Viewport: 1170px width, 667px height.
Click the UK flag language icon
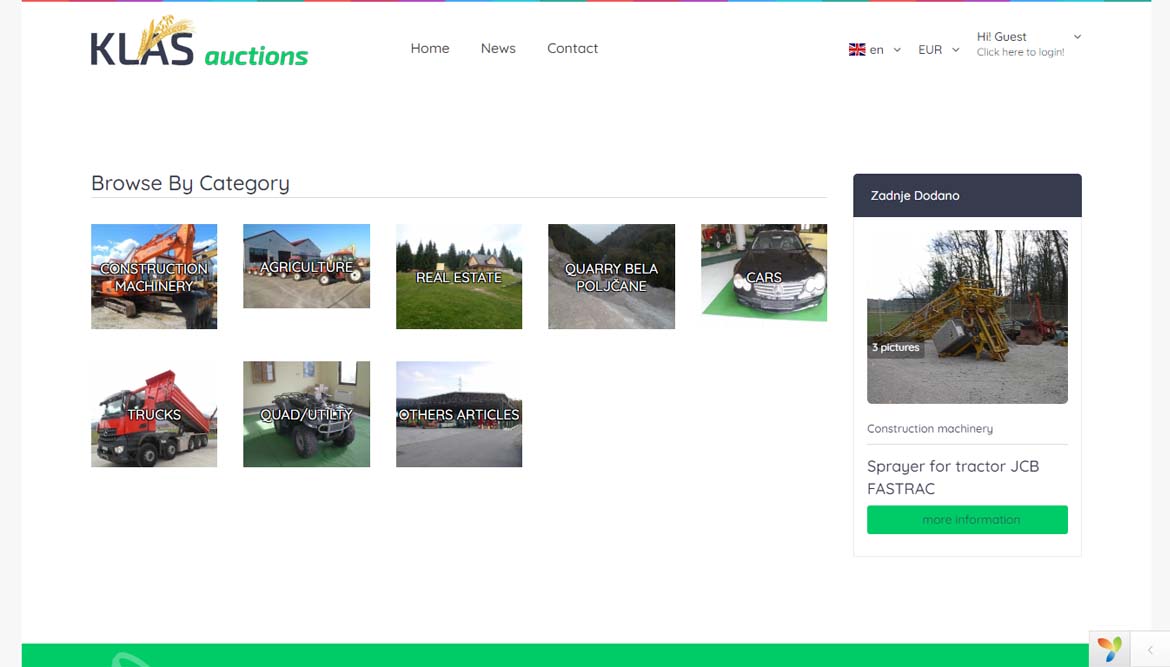point(857,49)
